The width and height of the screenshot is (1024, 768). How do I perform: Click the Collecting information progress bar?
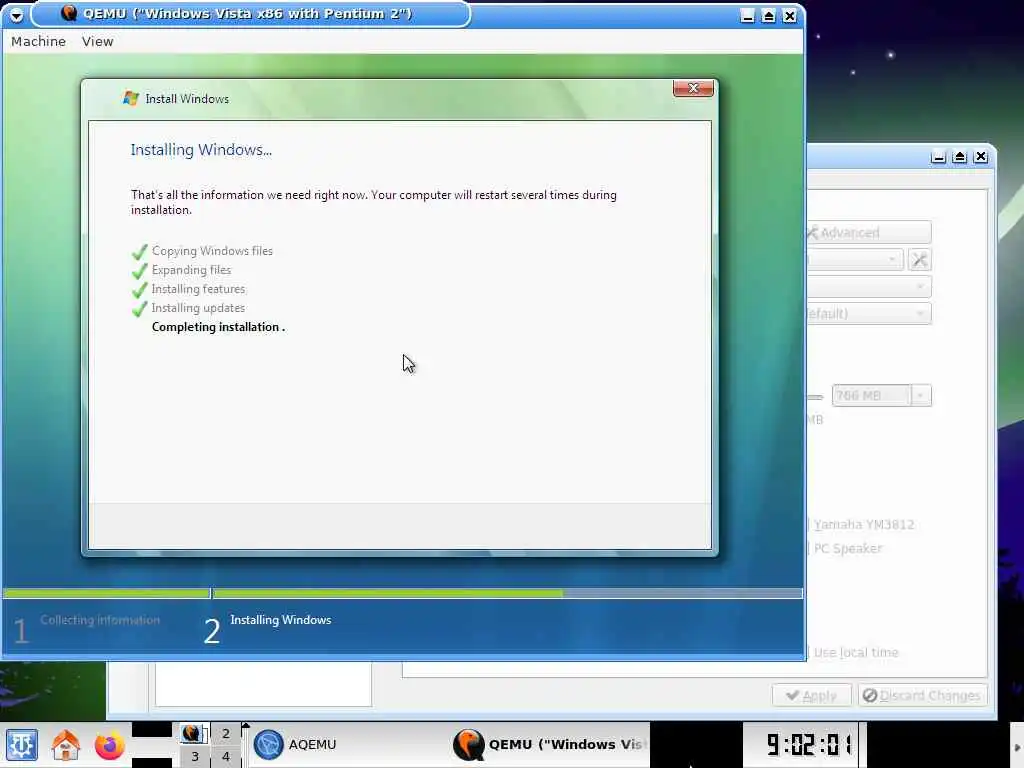tap(106, 594)
